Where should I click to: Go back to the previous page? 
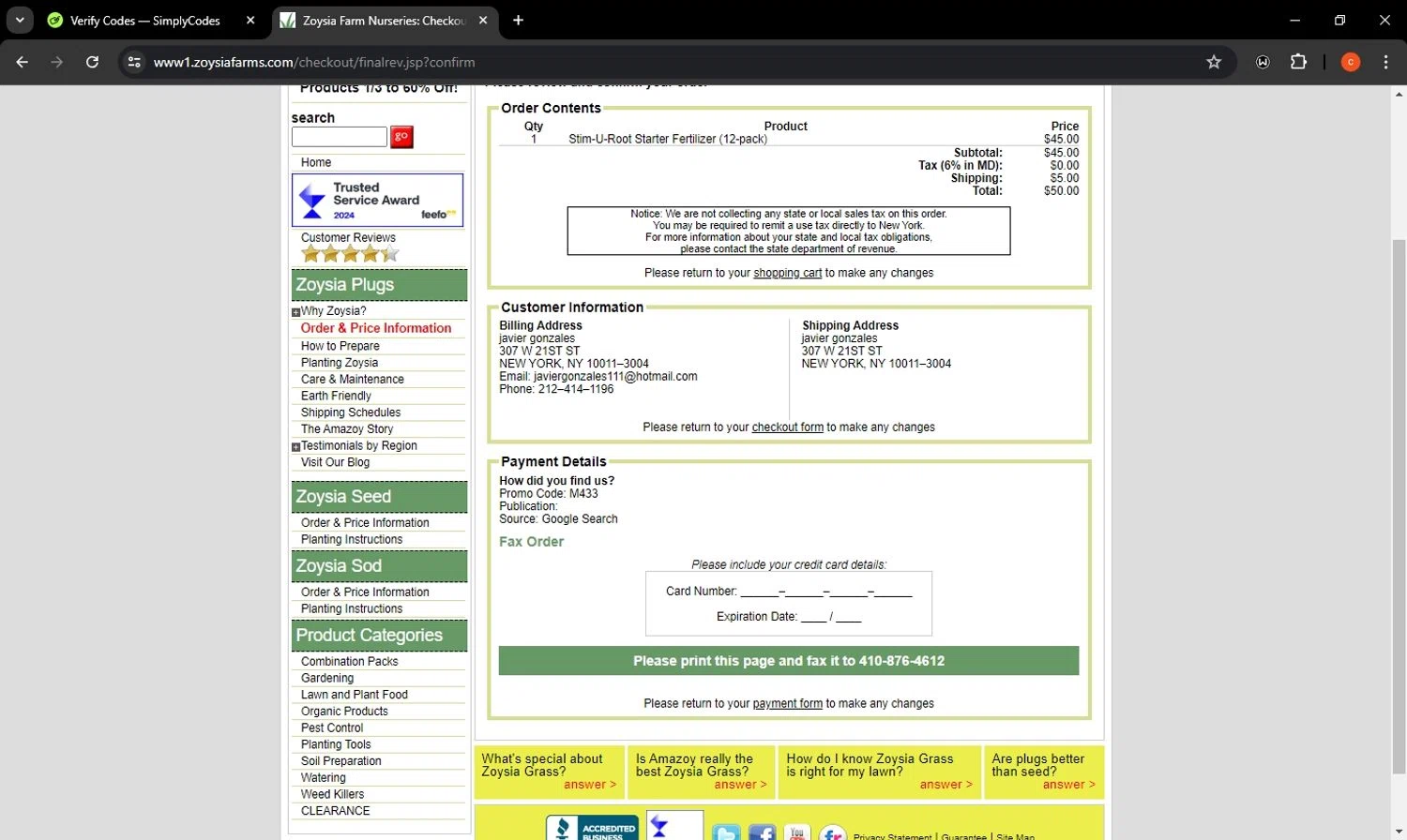[23, 62]
